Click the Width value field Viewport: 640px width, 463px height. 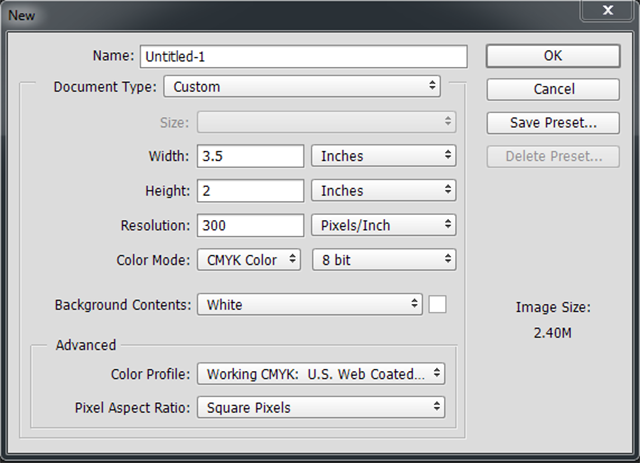click(251, 156)
